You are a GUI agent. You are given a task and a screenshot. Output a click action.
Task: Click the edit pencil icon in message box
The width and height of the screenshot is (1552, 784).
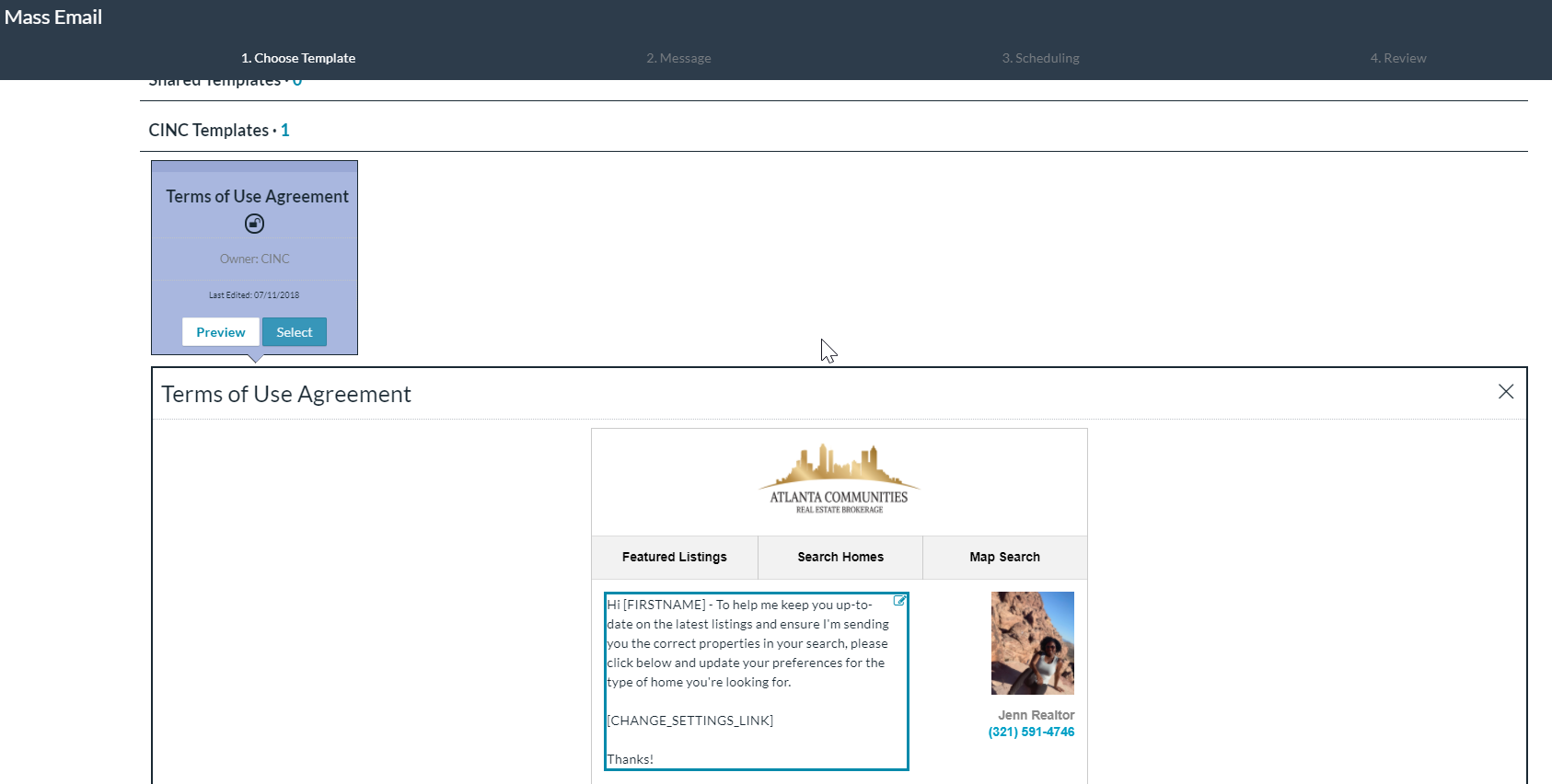click(x=899, y=601)
